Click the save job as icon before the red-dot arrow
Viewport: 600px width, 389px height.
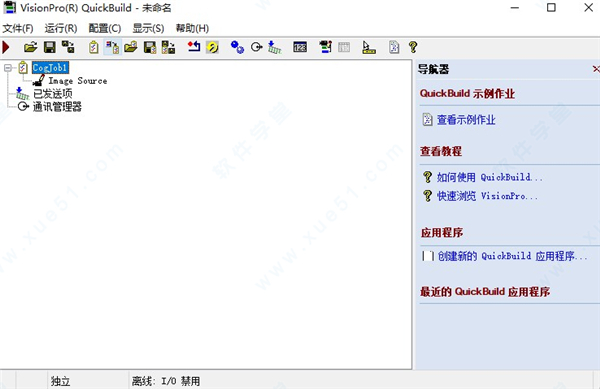tap(168, 47)
